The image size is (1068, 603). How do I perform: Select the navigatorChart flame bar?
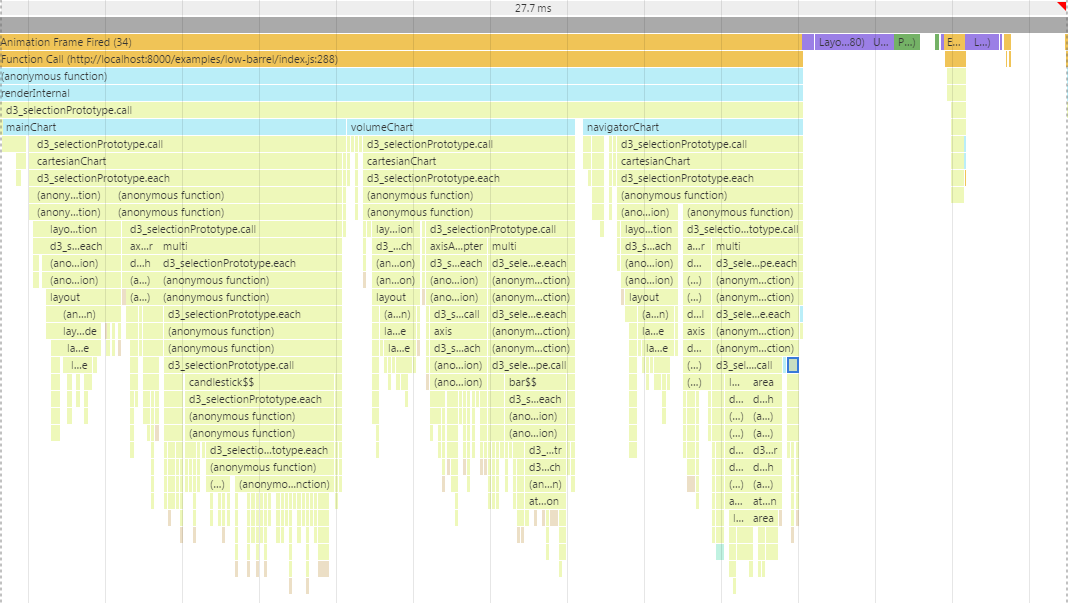coord(693,127)
